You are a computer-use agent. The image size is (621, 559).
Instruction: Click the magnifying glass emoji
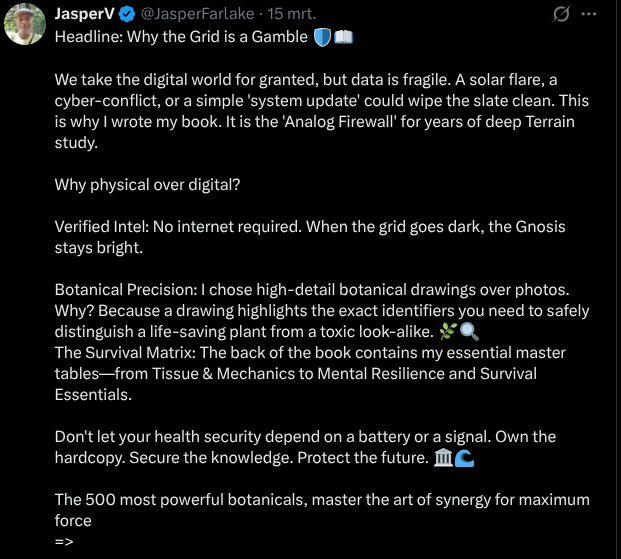pos(469,332)
